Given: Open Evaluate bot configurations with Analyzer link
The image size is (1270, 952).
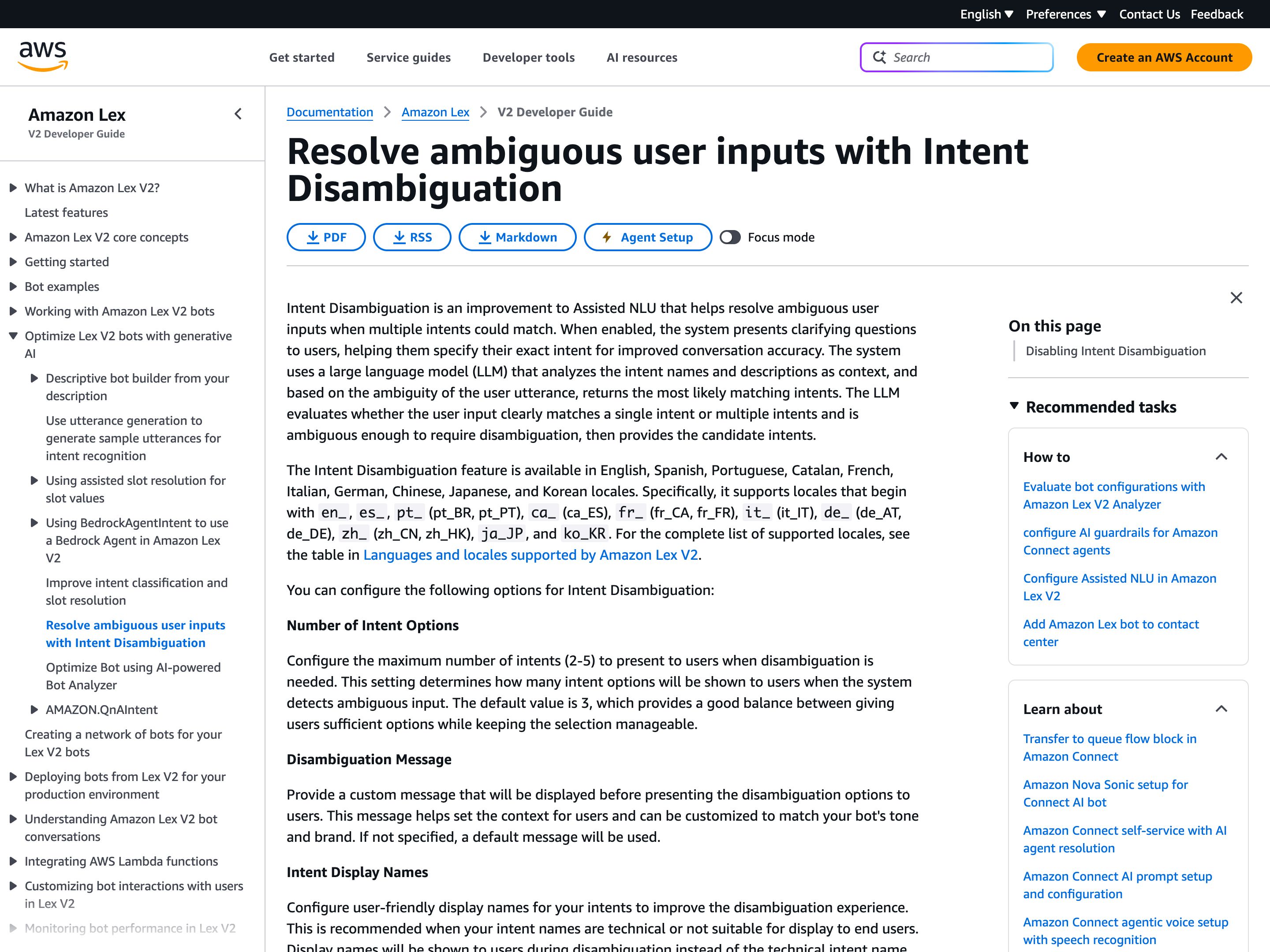Looking at the screenshot, I should [x=1114, y=495].
